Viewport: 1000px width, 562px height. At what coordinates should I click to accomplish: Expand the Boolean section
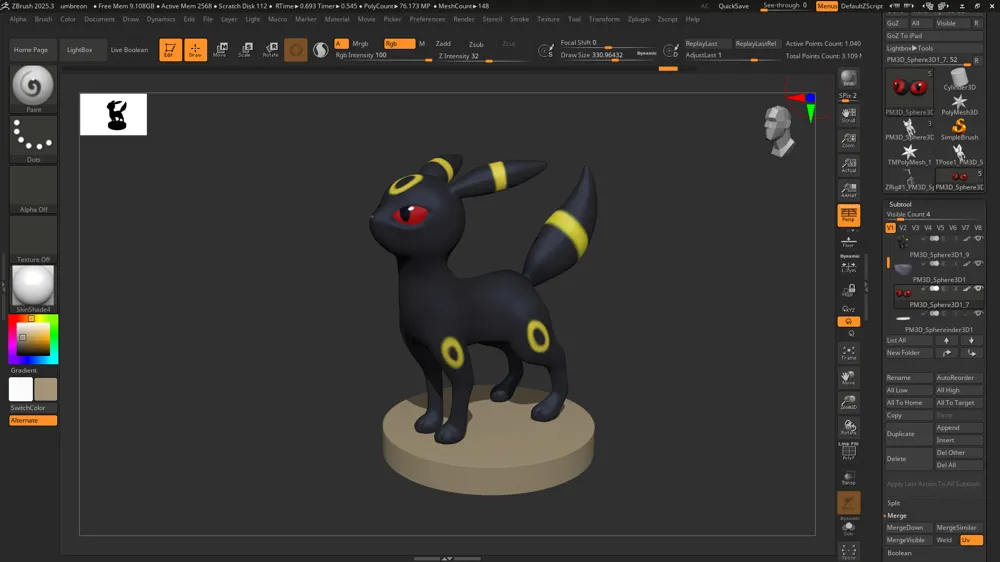[x=899, y=553]
